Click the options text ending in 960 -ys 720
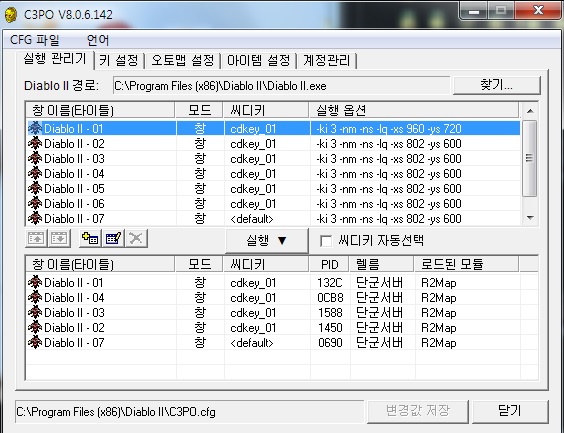This screenshot has height=433, width=564. tap(389, 128)
